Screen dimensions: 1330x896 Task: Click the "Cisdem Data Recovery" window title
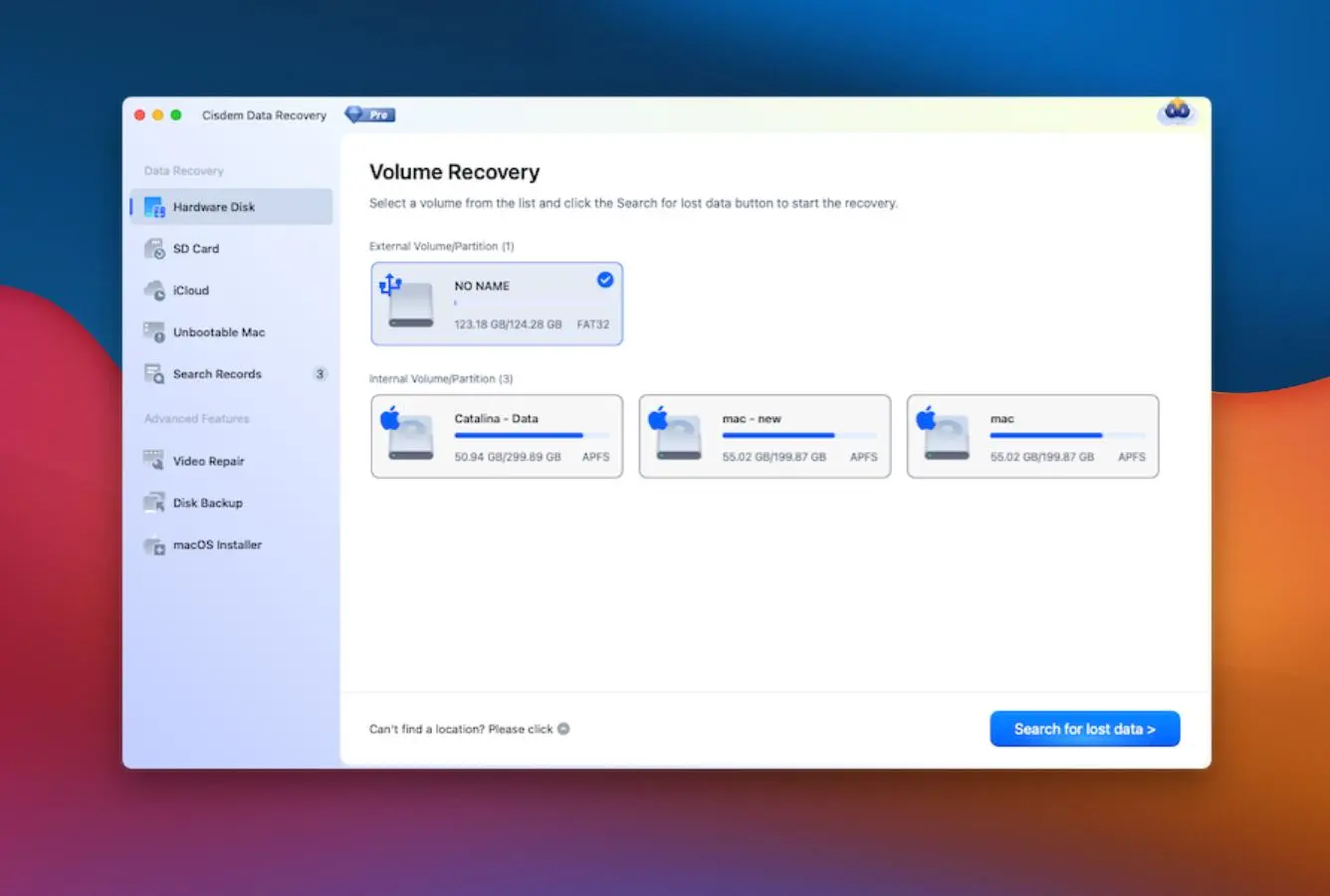(264, 115)
